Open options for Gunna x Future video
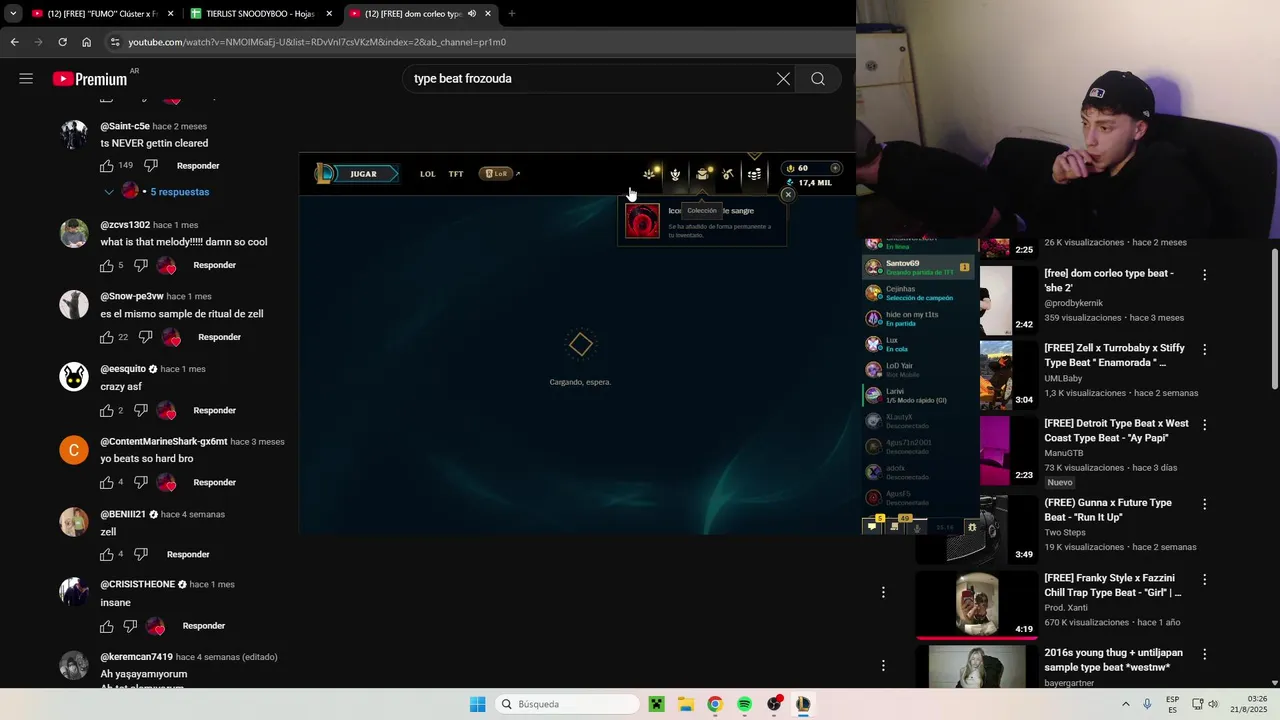The image size is (1280, 720). tap(1205, 504)
